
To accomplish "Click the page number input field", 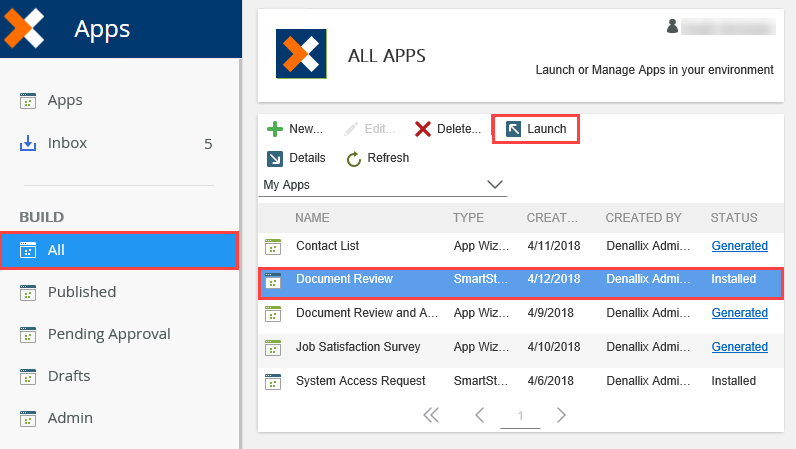I will tap(520, 415).
